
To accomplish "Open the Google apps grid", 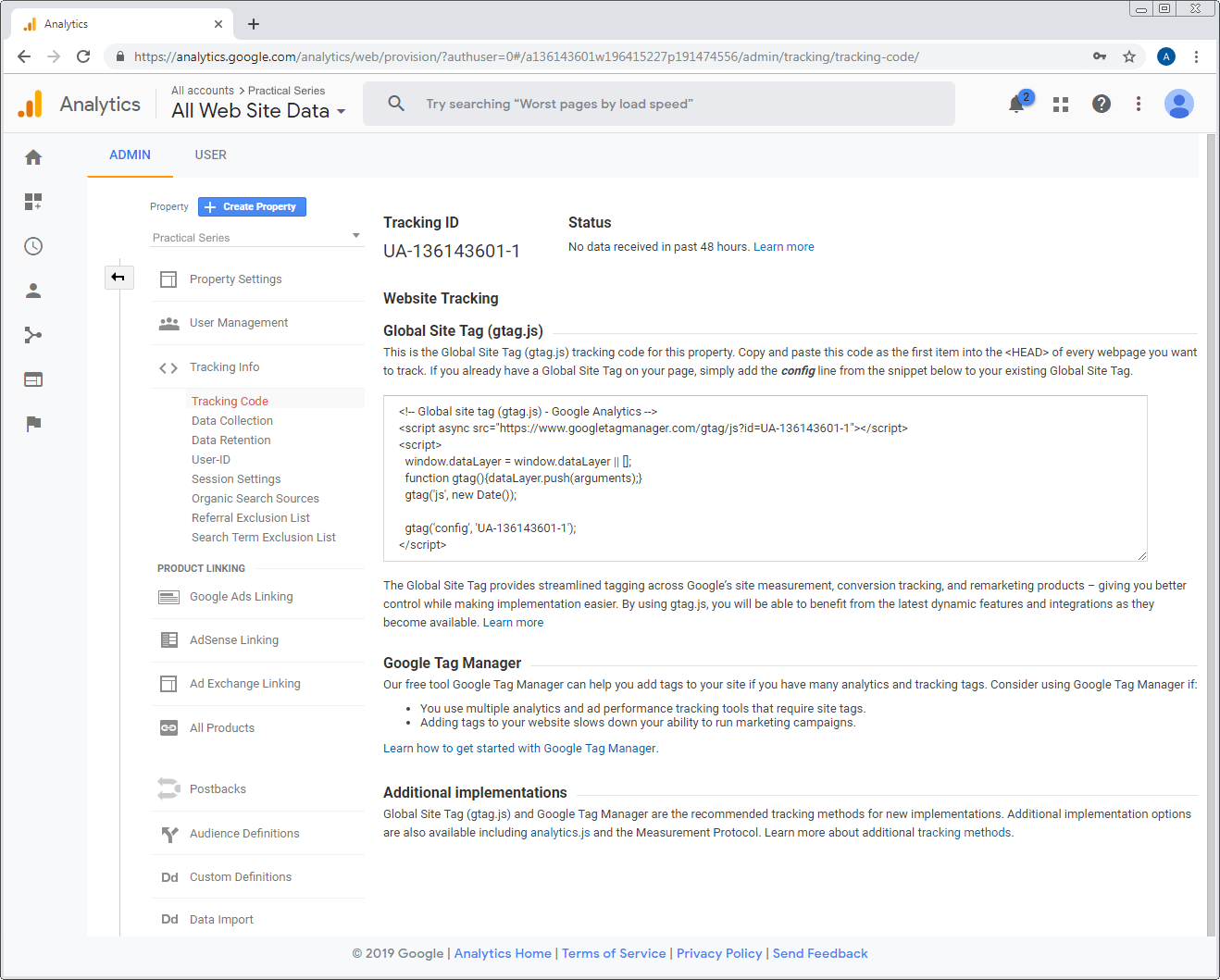I will (1061, 105).
